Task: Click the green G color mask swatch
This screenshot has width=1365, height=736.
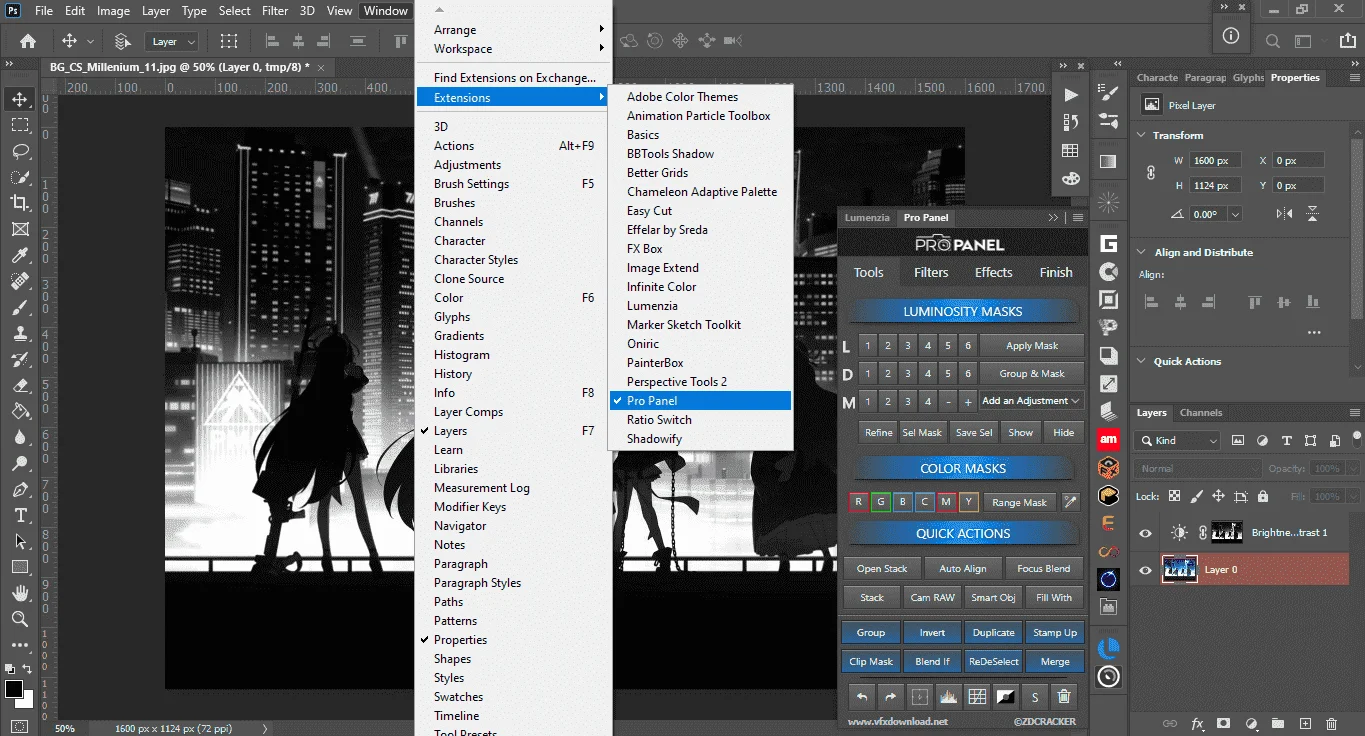Action: (880, 502)
